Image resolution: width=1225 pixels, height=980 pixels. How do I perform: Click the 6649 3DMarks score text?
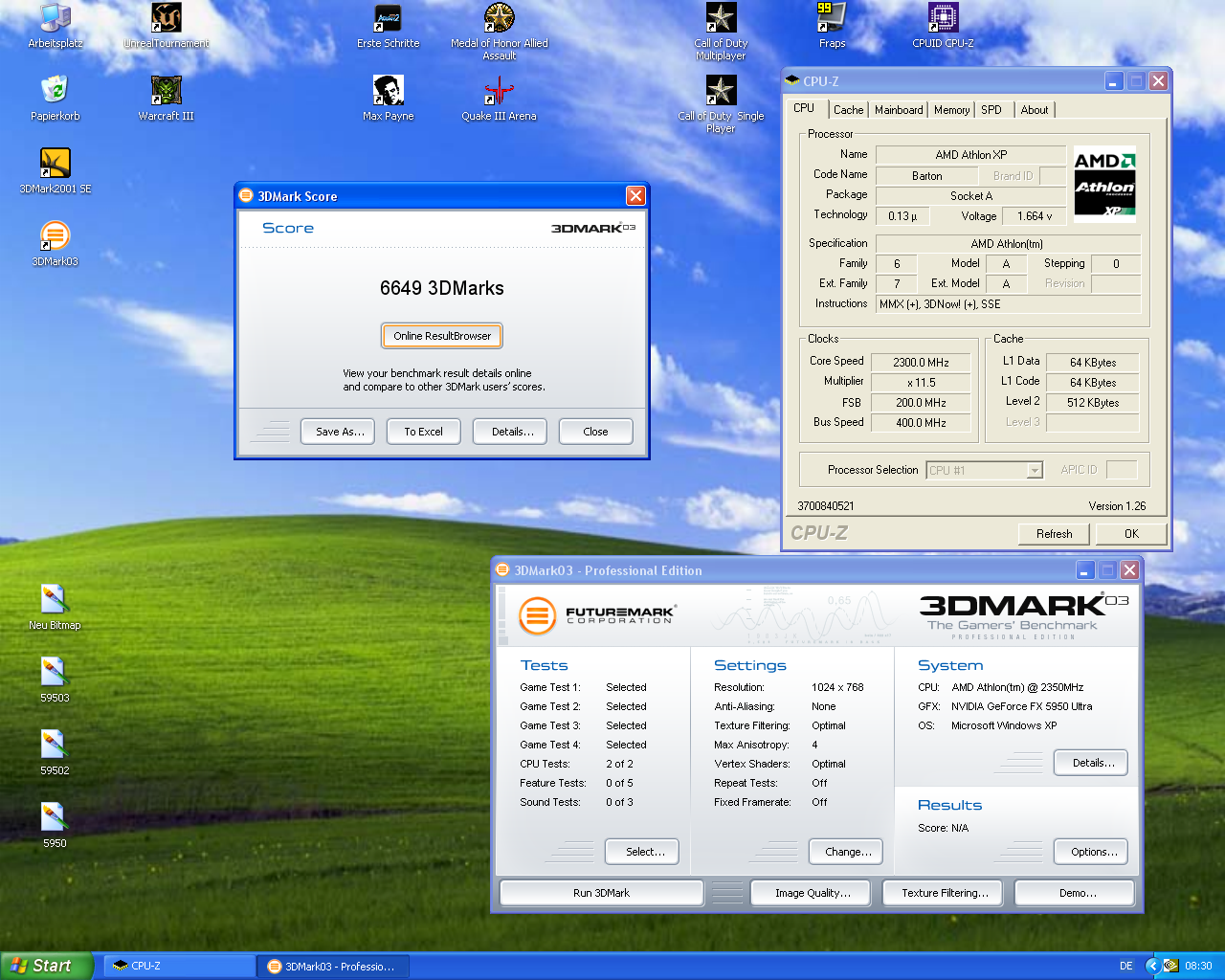[x=441, y=288]
